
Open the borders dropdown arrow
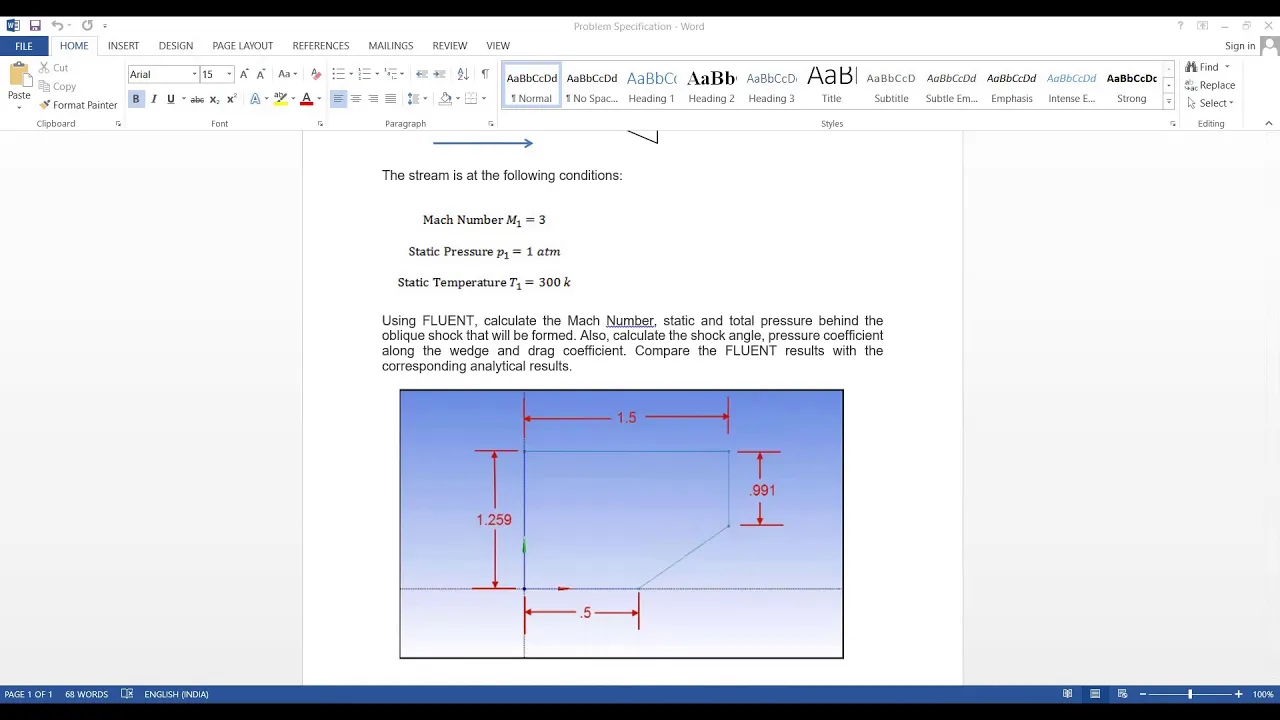pyautogui.click(x=484, y=99)
